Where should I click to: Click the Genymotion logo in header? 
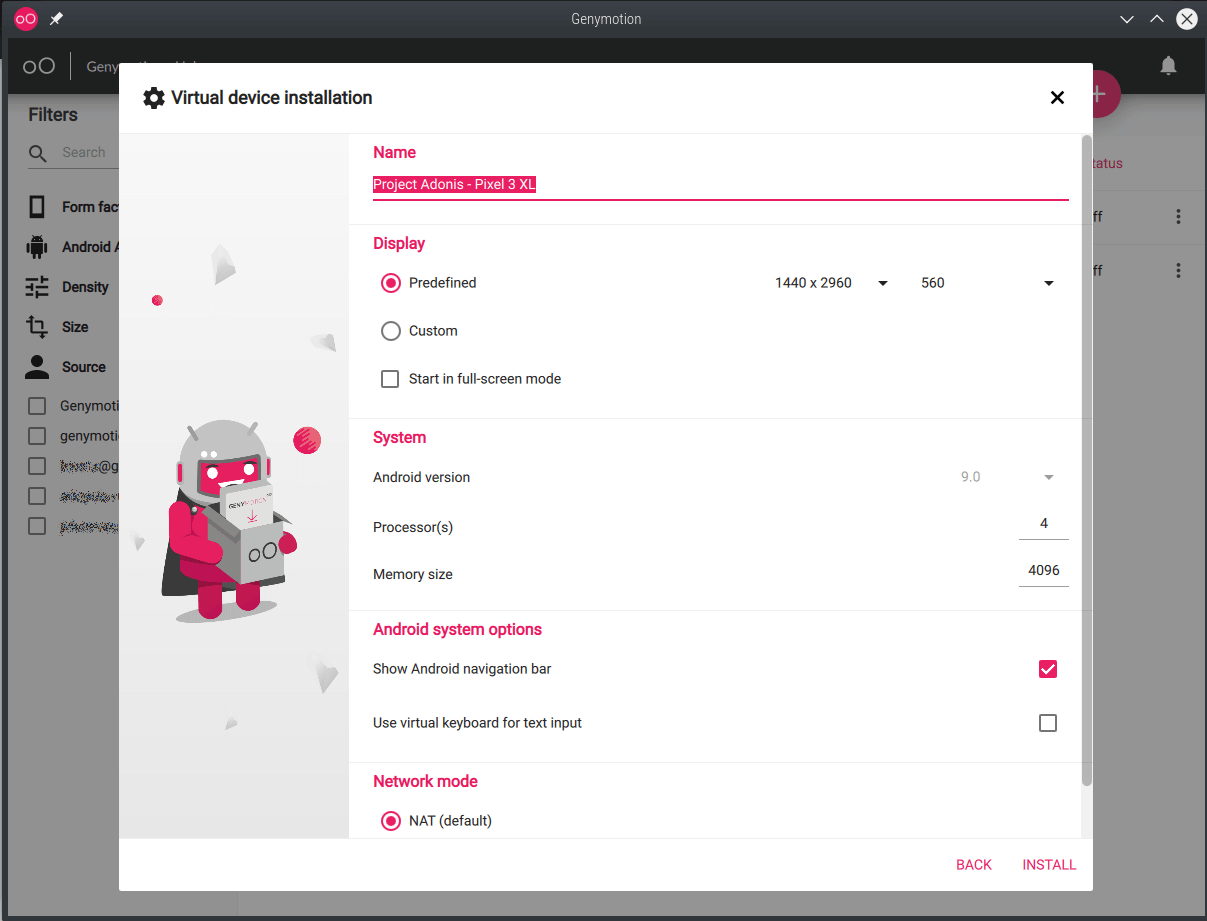(x=39, y=67)
